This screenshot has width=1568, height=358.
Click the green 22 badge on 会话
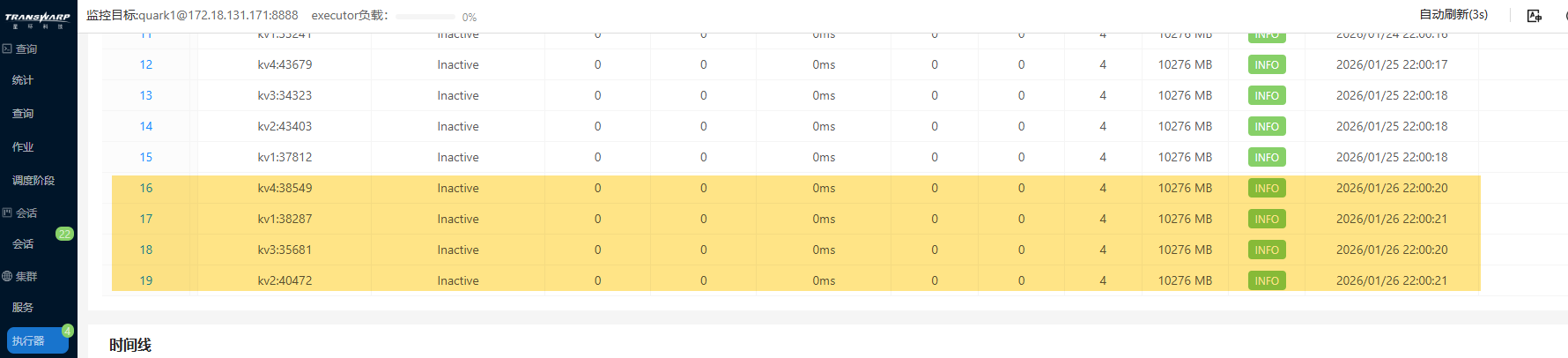(x=64, y=234)
